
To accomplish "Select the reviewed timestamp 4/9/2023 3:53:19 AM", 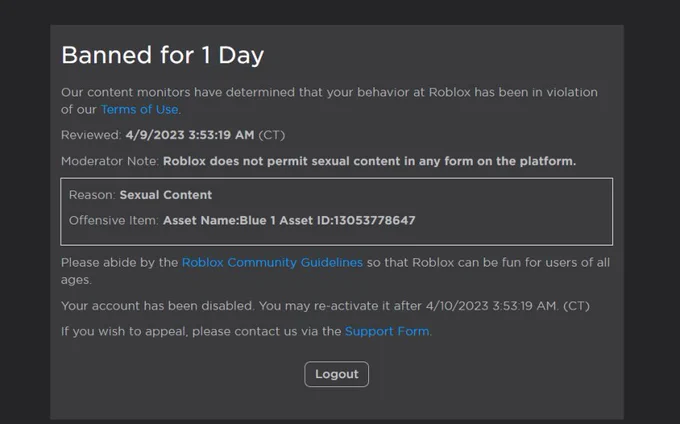I will pos(190,135).
